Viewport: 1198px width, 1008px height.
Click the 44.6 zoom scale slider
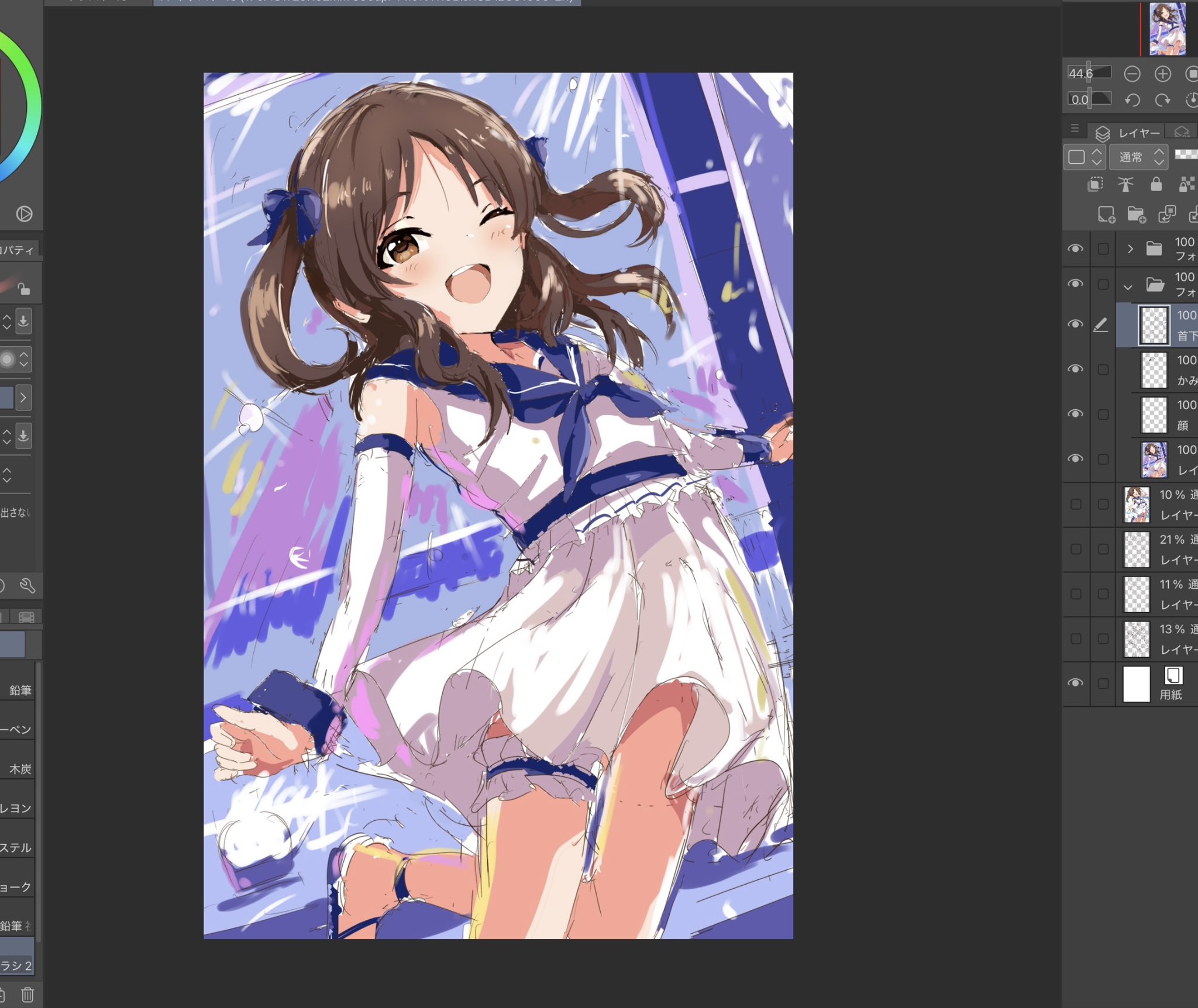pos(1089,73)
